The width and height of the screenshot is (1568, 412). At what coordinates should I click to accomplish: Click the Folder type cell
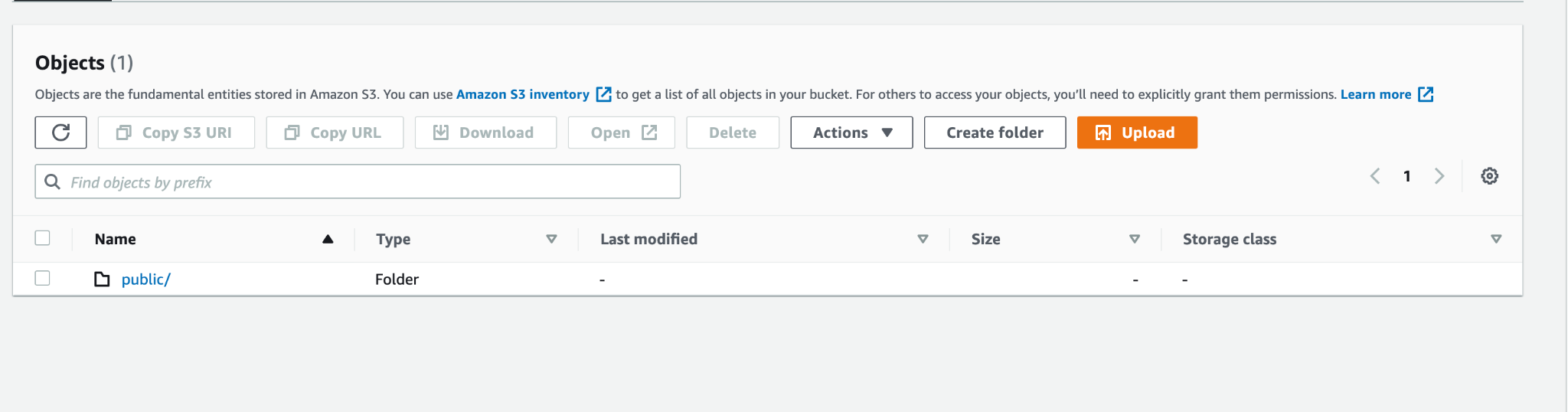coord(397,279)
